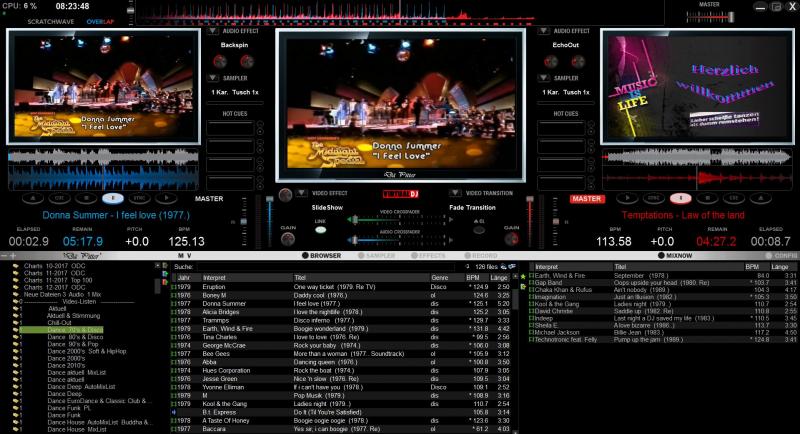Open the BROWSER tab
Viewport: 800px width, 434px height.
coord(321,256)
